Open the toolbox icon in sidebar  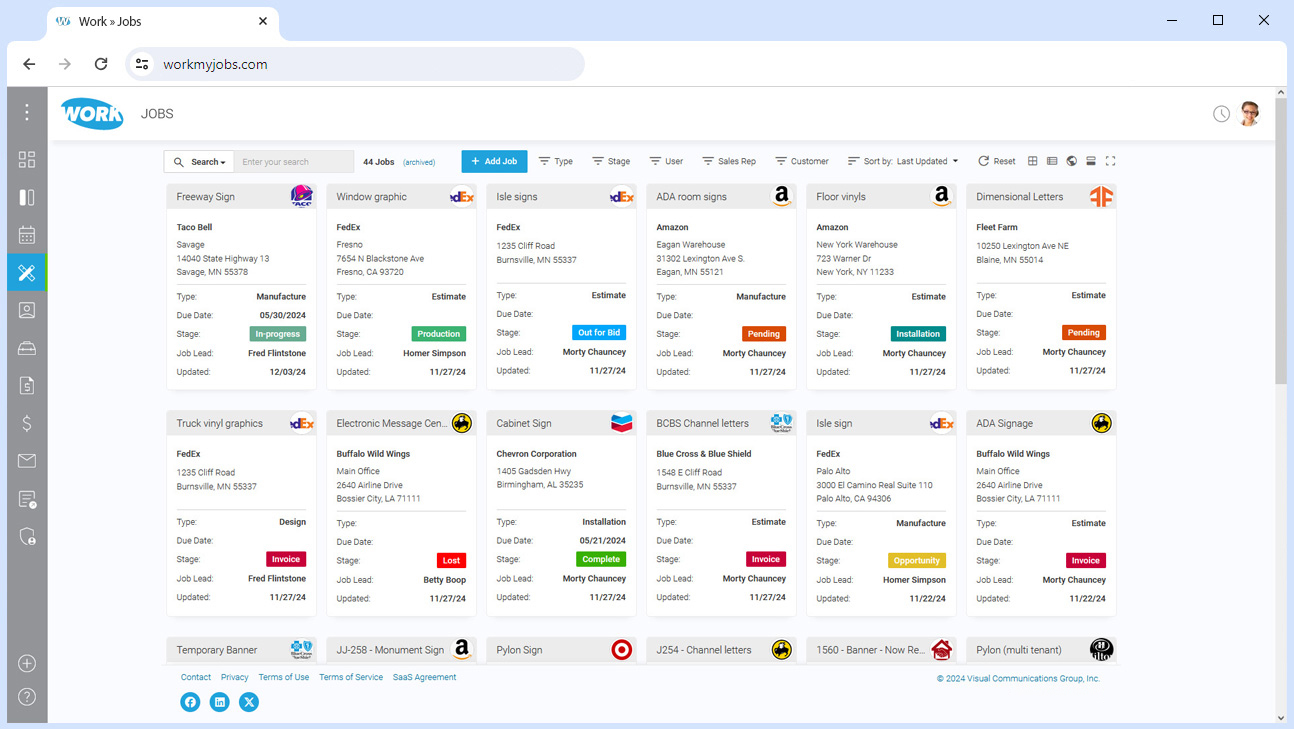tap(27, 348)
